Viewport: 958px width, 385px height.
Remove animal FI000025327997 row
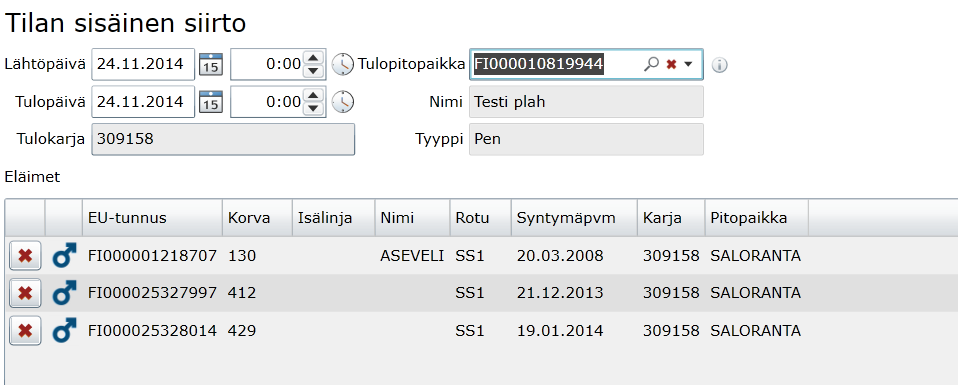pos(25,294)
